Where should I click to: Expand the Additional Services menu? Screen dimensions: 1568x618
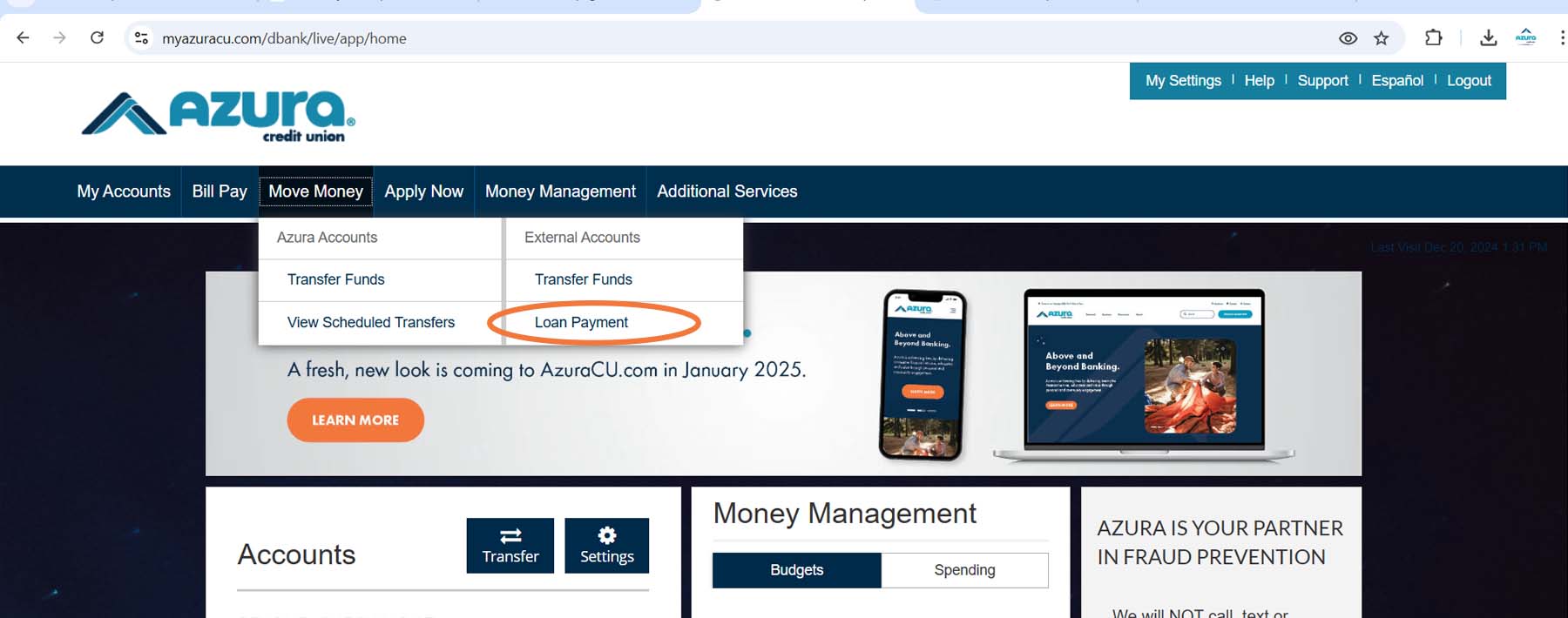pyautogui.click(x=727, y=191)
